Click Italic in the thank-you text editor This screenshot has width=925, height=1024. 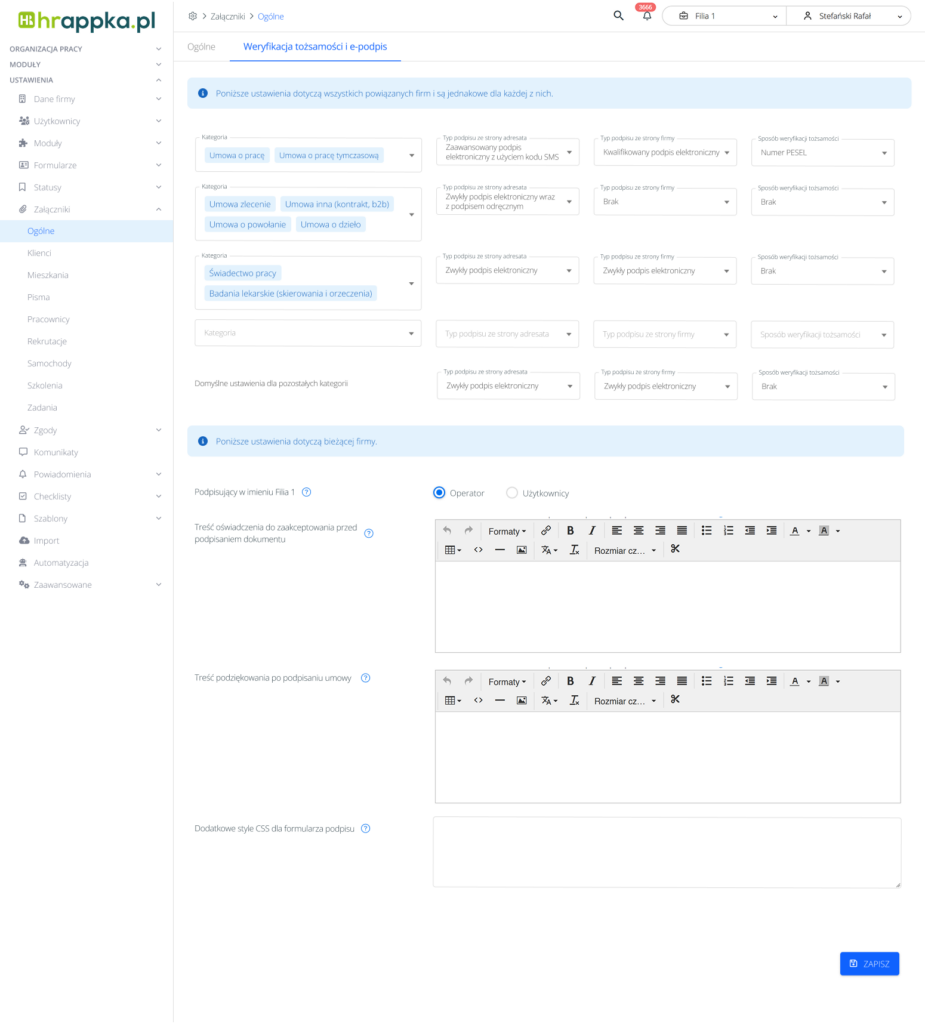point(592,681)
